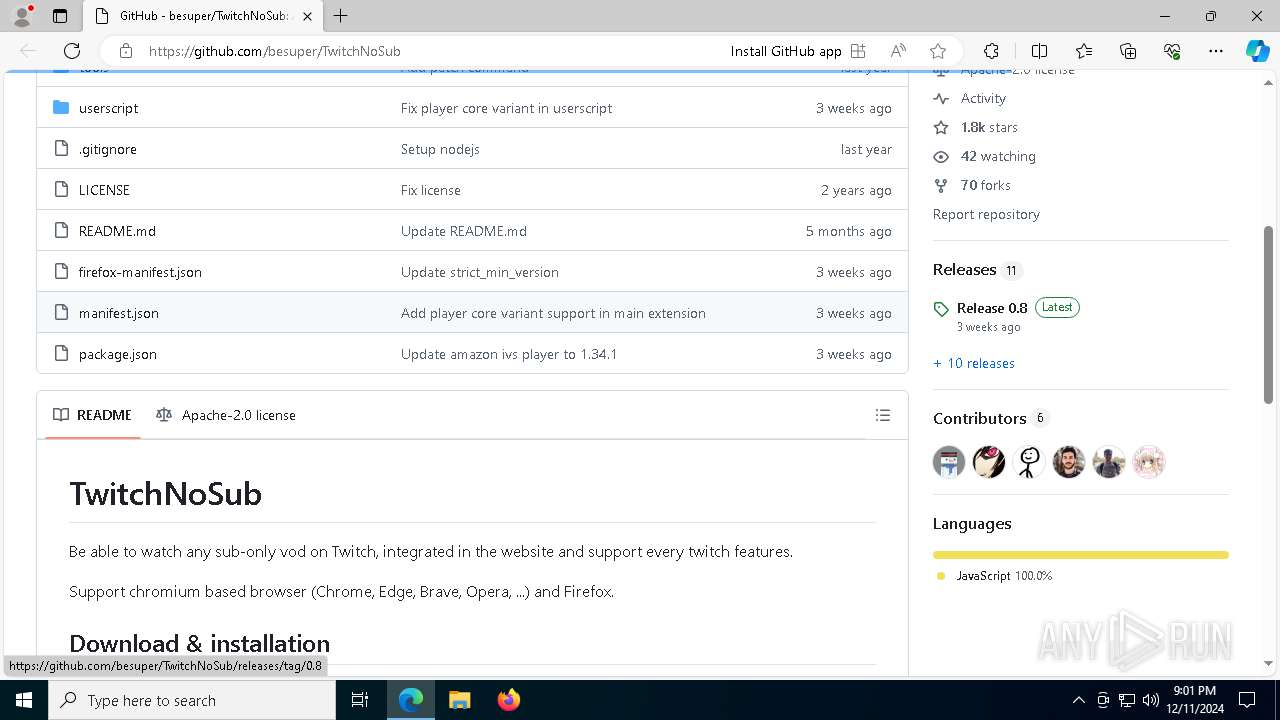
Task: Select the README tab
Action: [x=93, y=415]
